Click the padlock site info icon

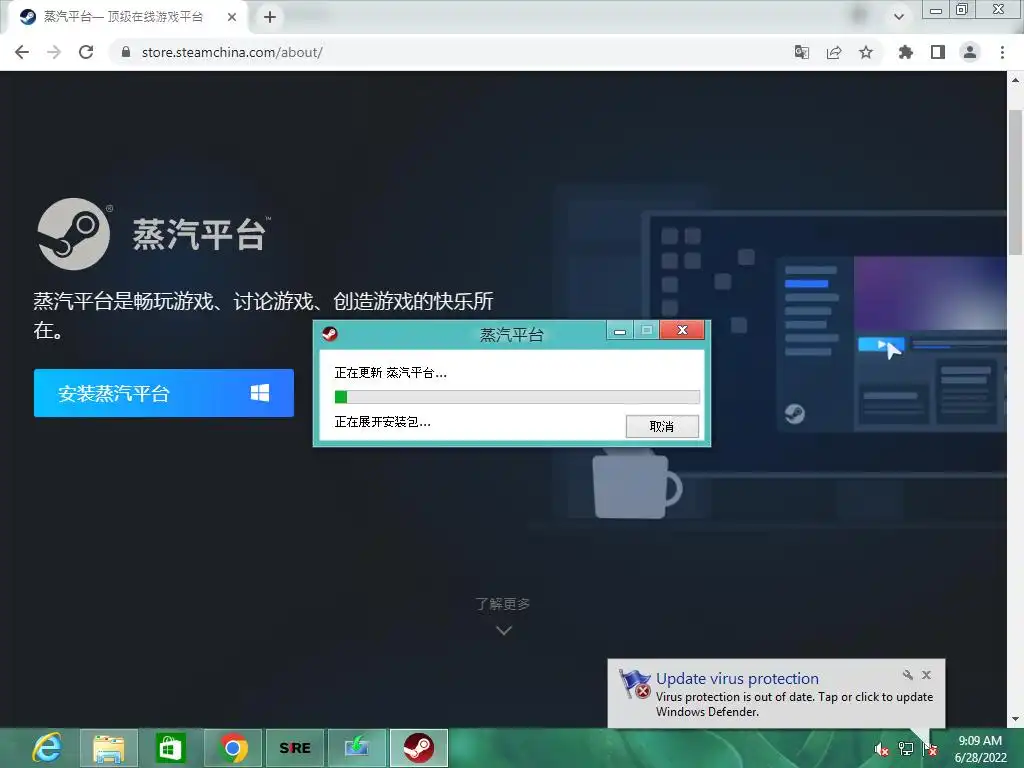[x=126, y=52]
